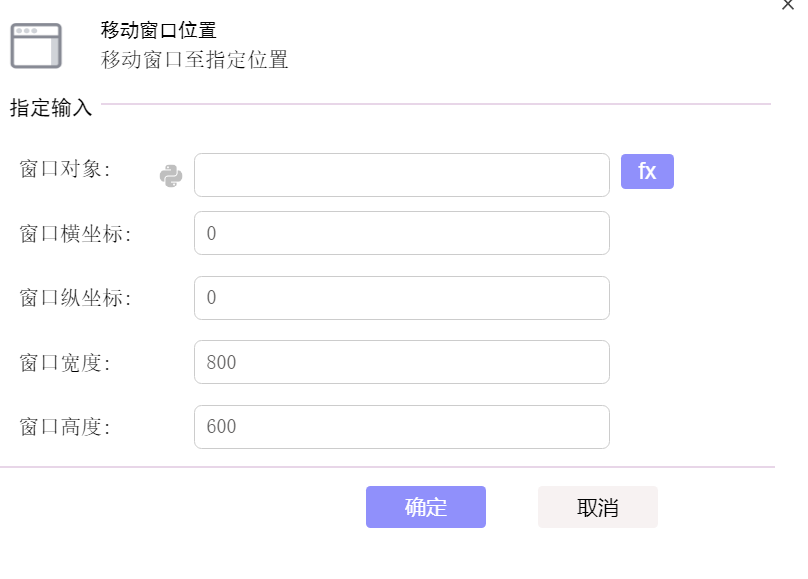Viewport: 808px width, 579px height.
Task: Click the window icon at dialog header
Action: tap(36, 45)
